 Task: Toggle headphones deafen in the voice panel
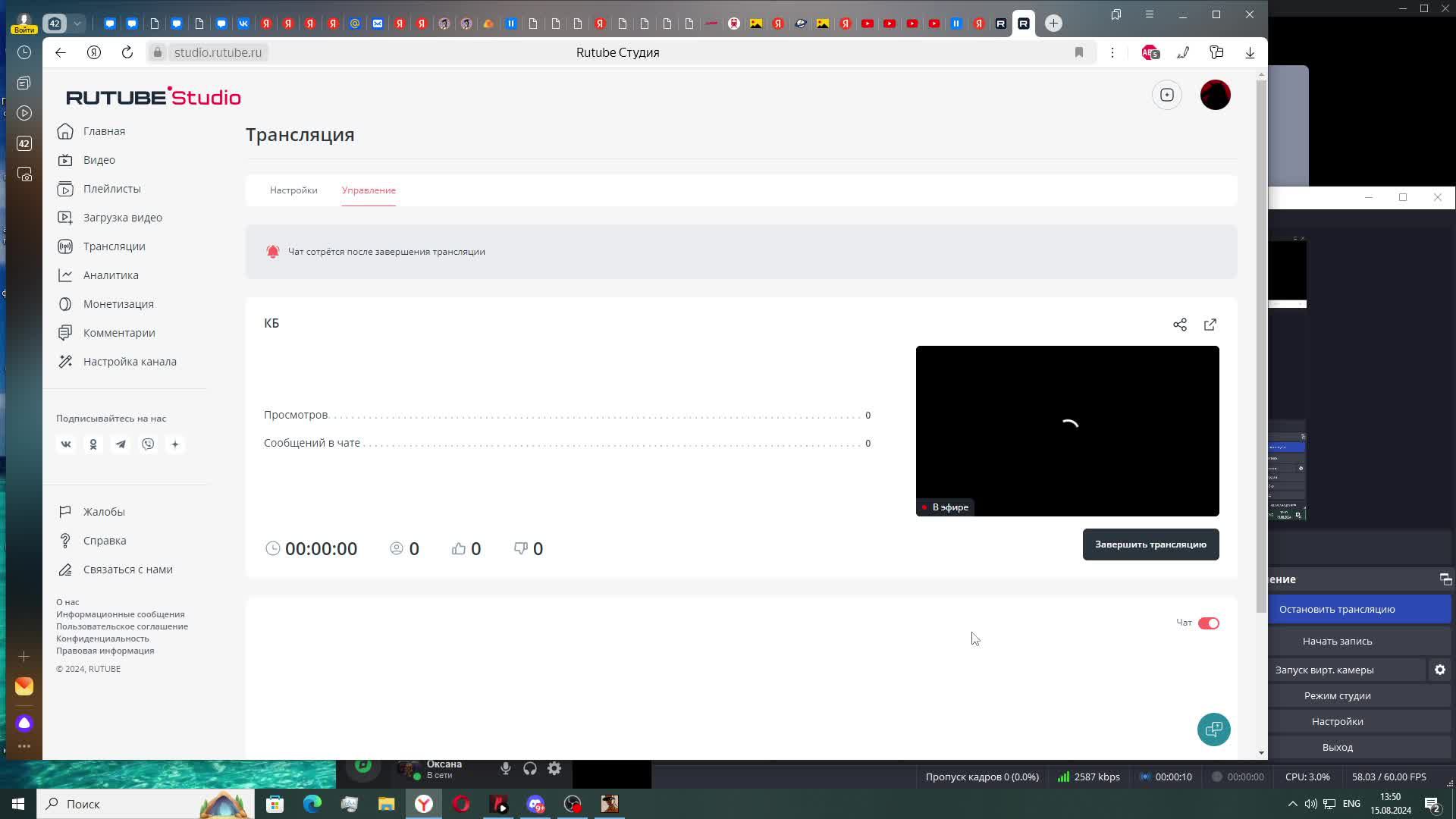click(x=530, y=769)
